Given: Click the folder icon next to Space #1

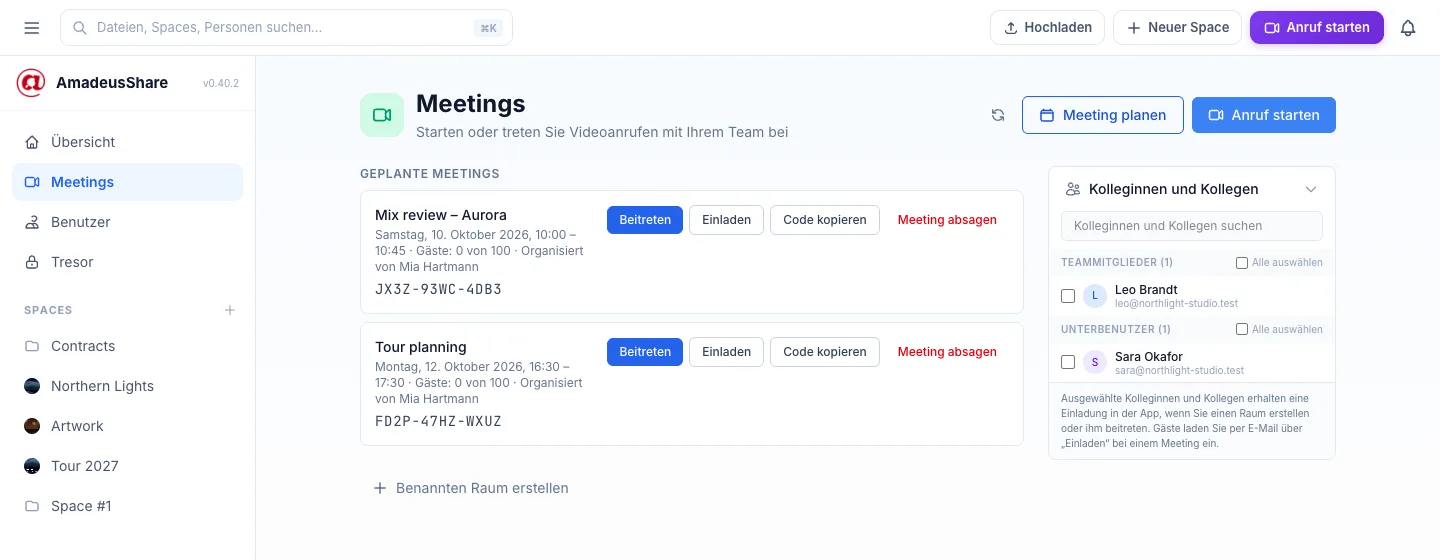Looking at the screenshot, I should (32, 506).
